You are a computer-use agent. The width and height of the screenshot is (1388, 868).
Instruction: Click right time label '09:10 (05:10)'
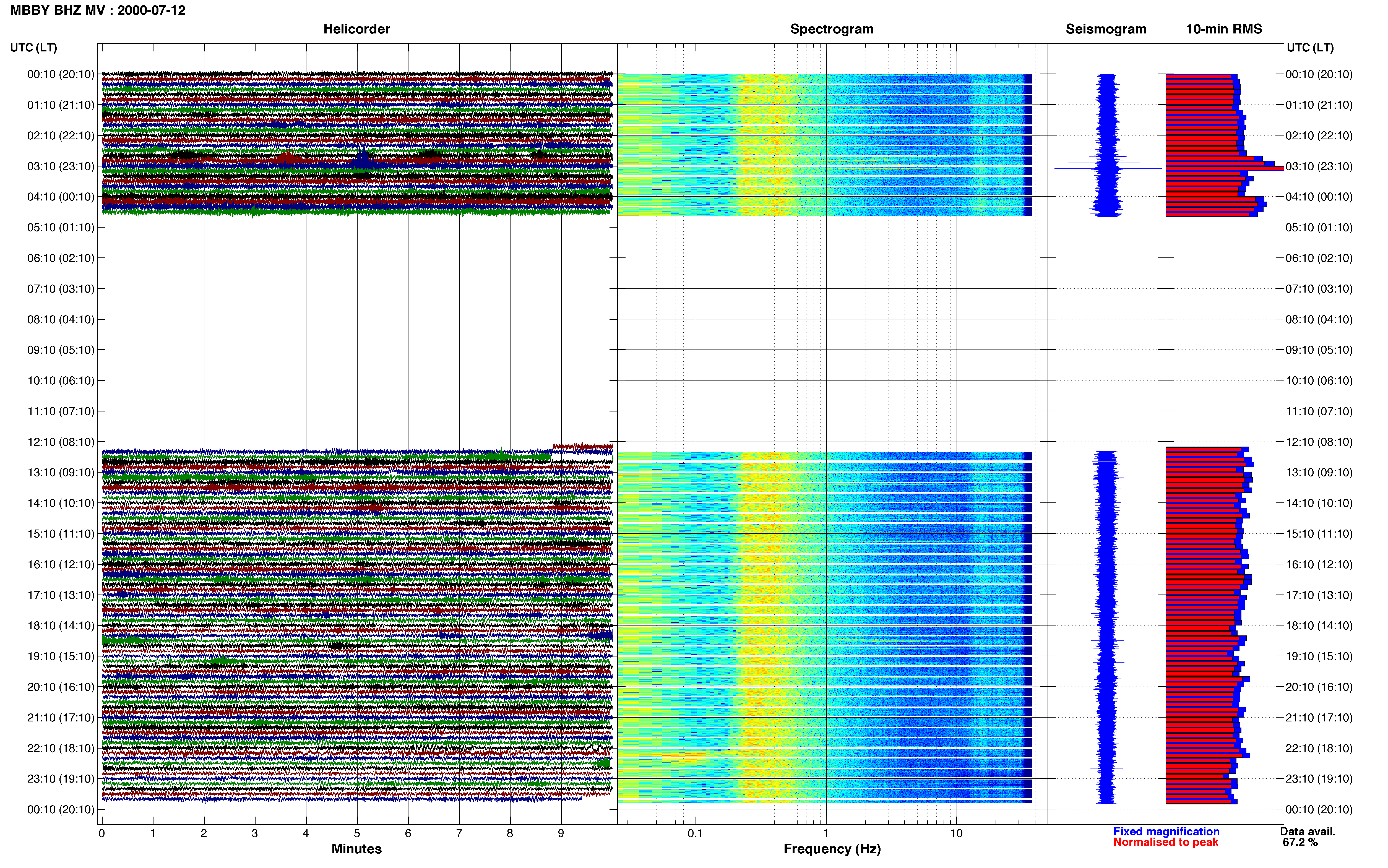[x=1319, y=350]
